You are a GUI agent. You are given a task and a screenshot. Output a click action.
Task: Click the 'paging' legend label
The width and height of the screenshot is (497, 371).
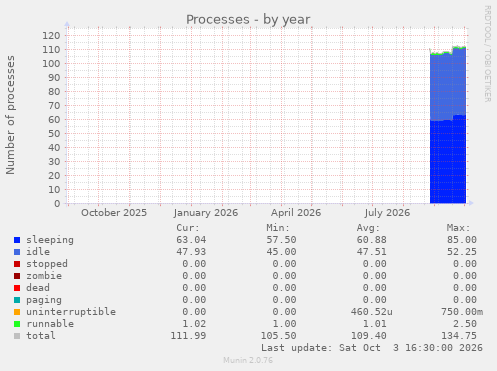tap(44, 300)
